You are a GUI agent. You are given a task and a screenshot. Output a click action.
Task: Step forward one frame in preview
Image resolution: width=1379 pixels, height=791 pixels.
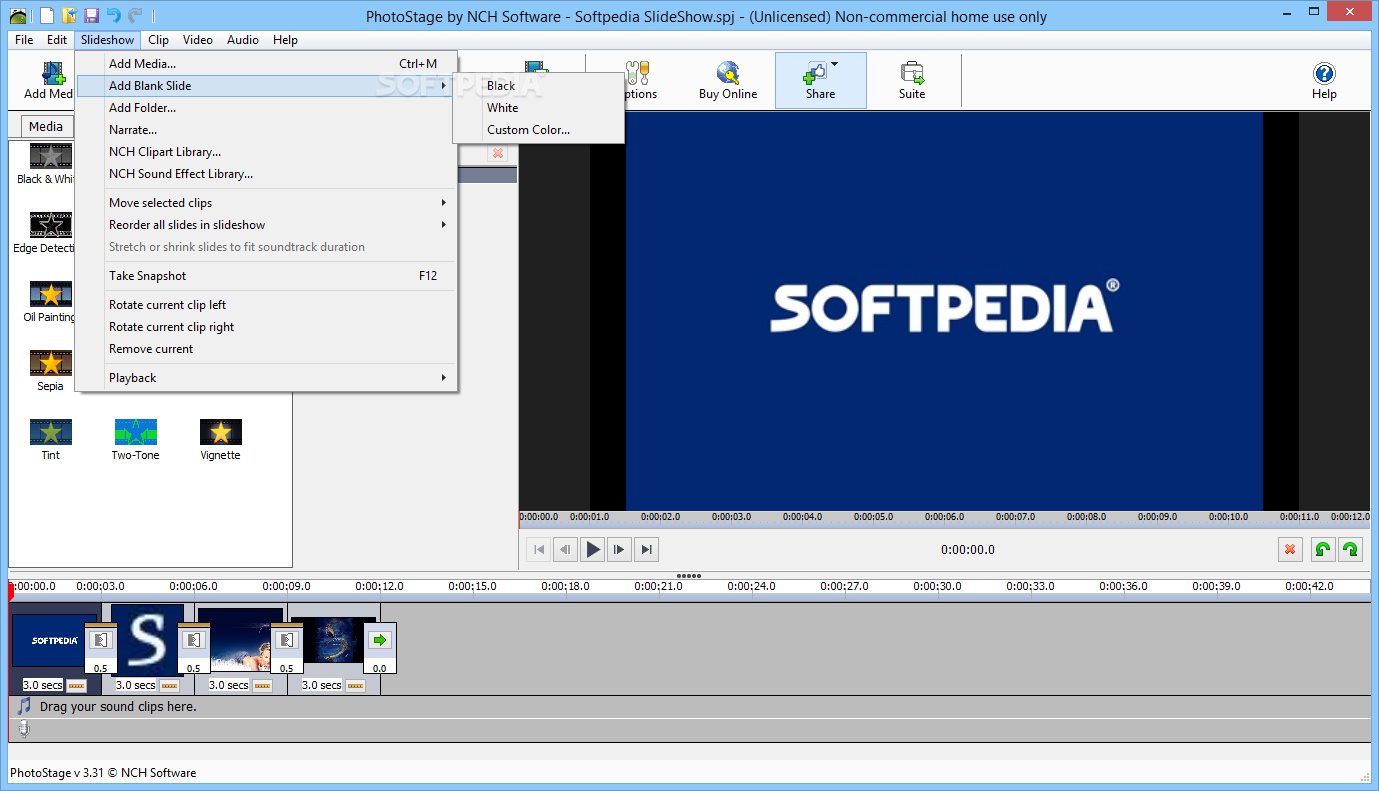coord(619,549)
